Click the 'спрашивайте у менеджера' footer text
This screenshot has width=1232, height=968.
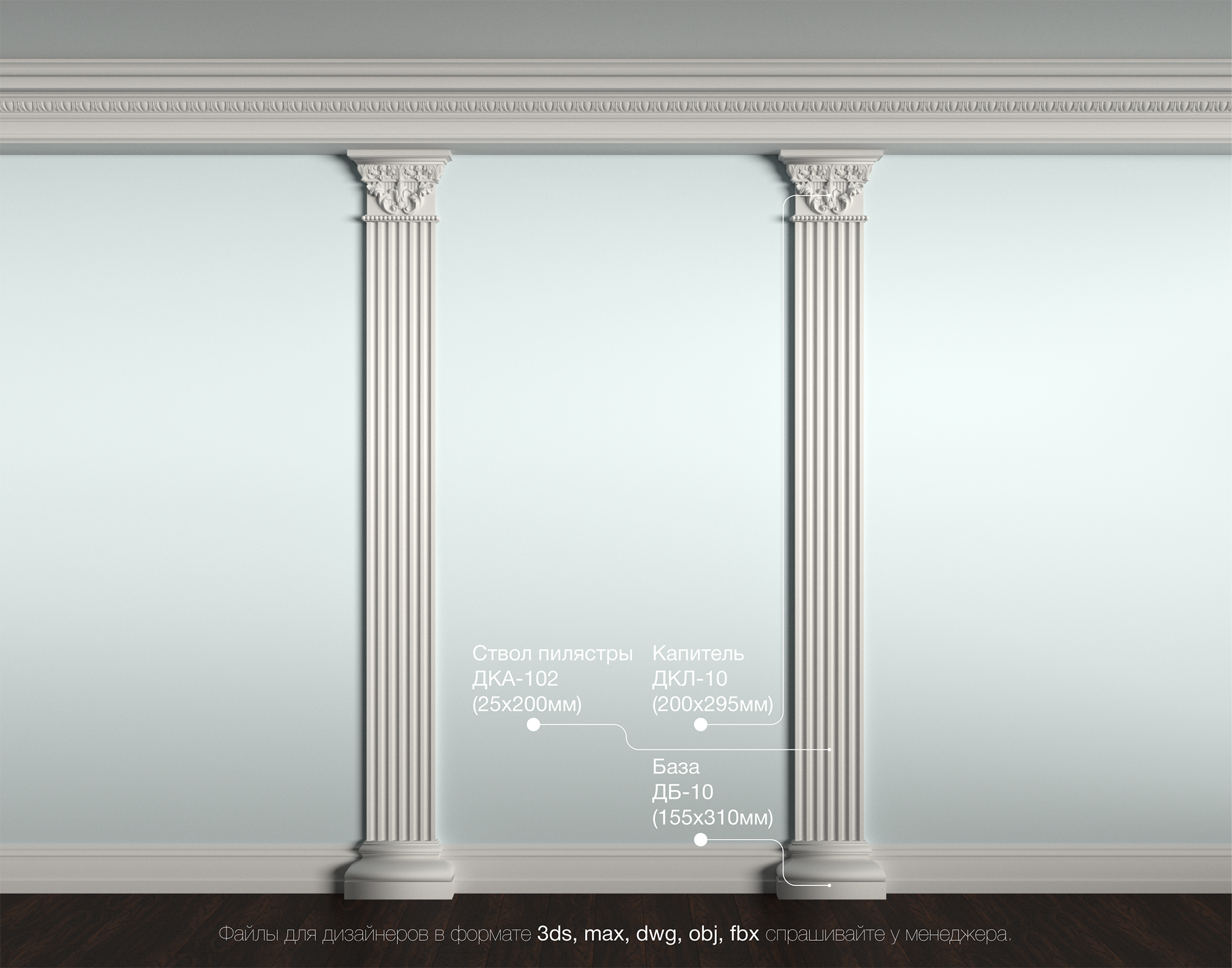pyautogui.click(x=888, y=934)
